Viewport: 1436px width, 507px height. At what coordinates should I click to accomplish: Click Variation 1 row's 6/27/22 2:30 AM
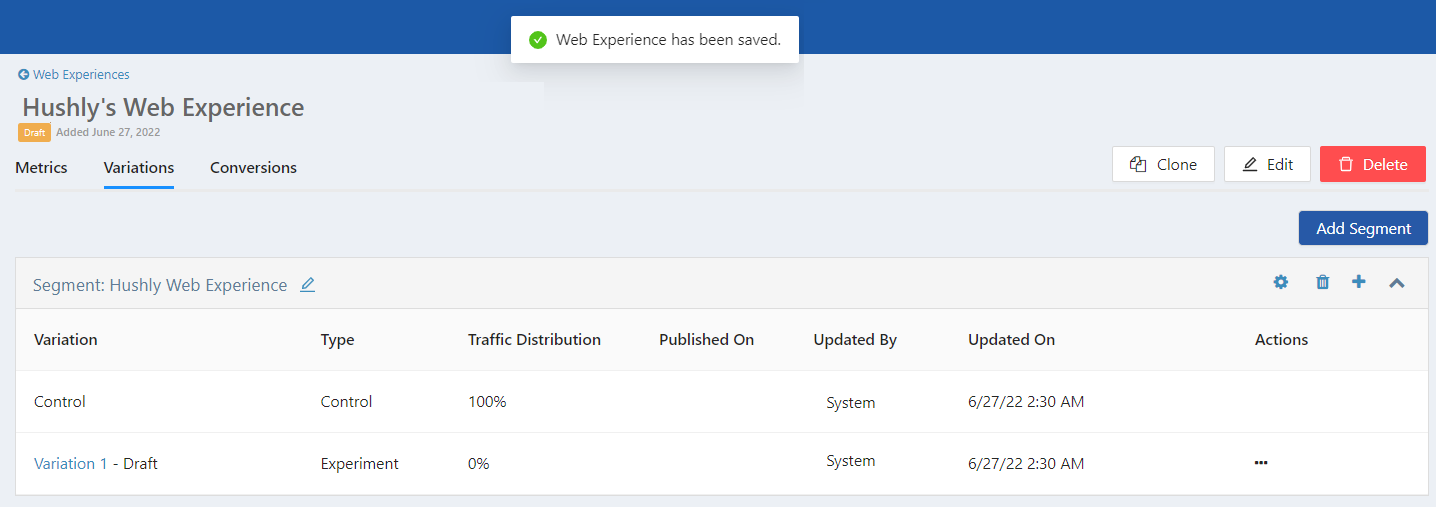[x=1026, y=464]
